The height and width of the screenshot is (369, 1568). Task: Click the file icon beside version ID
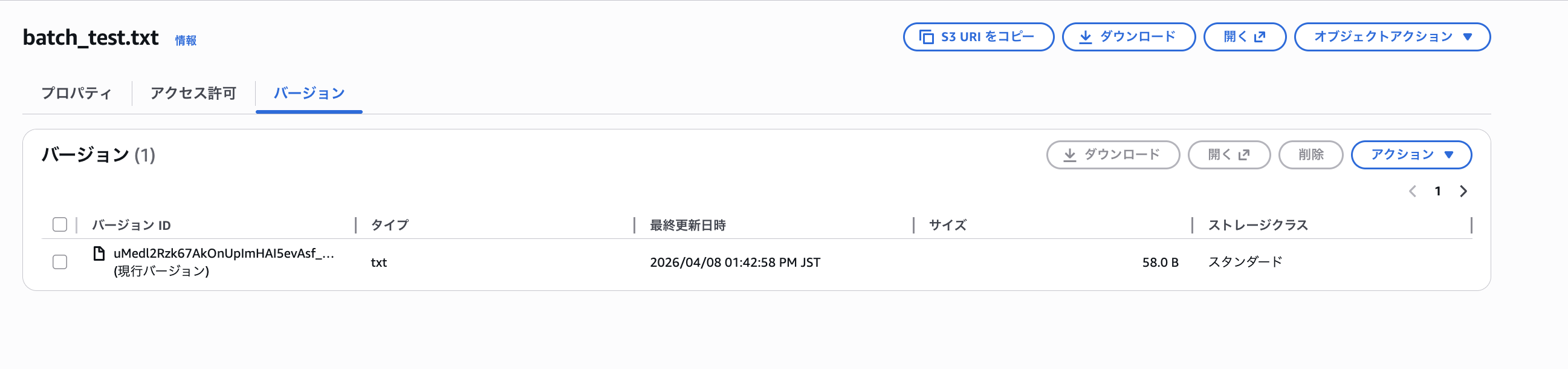[99, 253]
